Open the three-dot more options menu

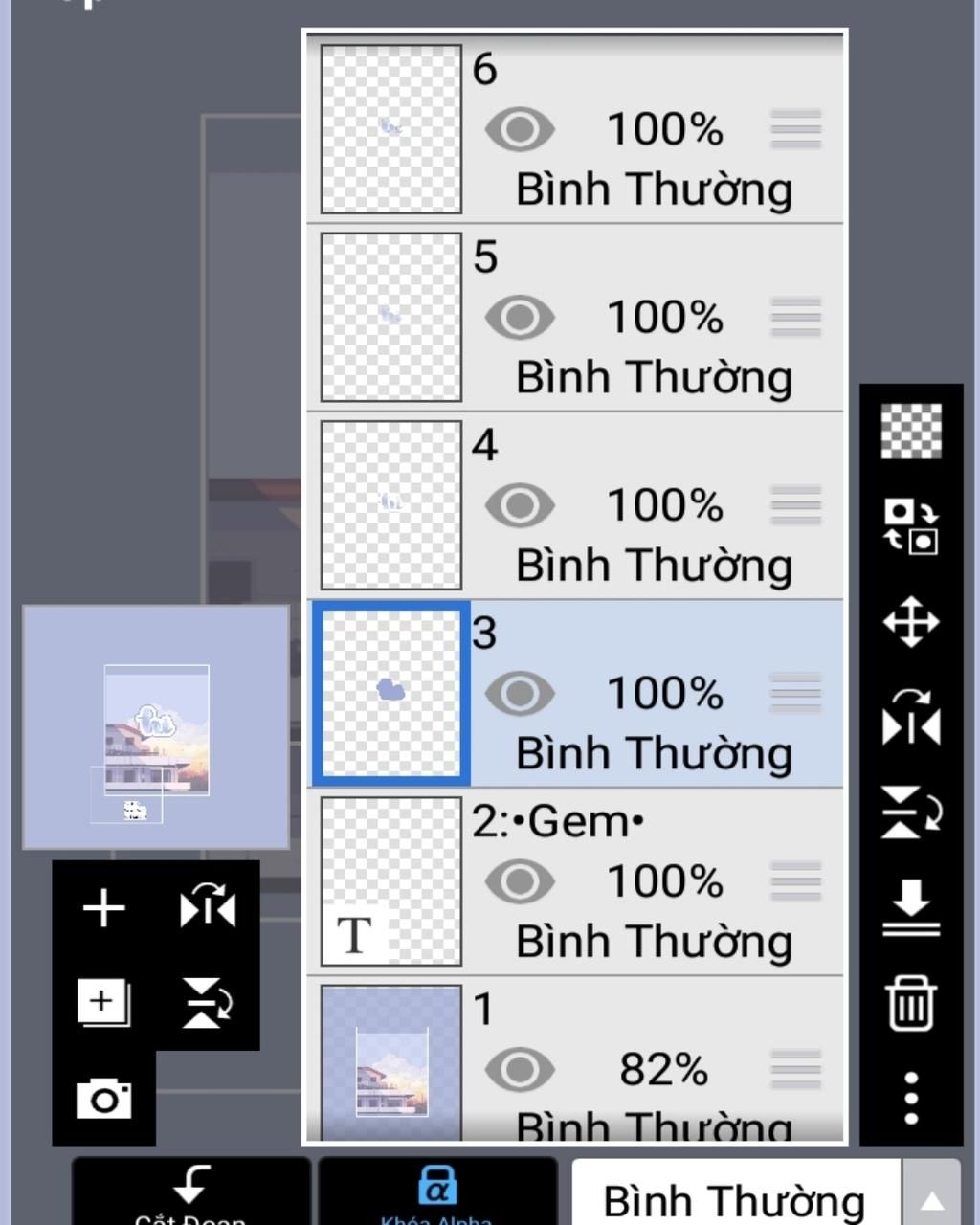coord(910,1097)
